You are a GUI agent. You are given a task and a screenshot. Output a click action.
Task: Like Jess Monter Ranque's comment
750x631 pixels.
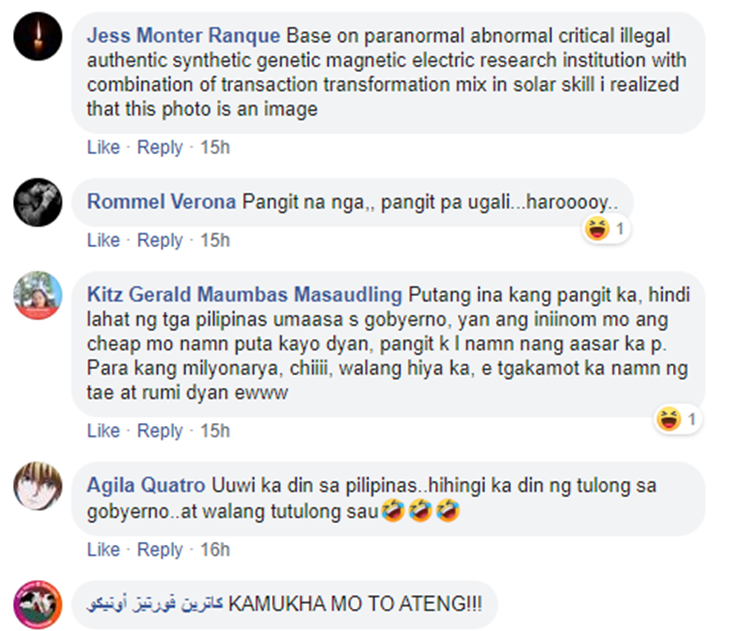tap(103, 147)
